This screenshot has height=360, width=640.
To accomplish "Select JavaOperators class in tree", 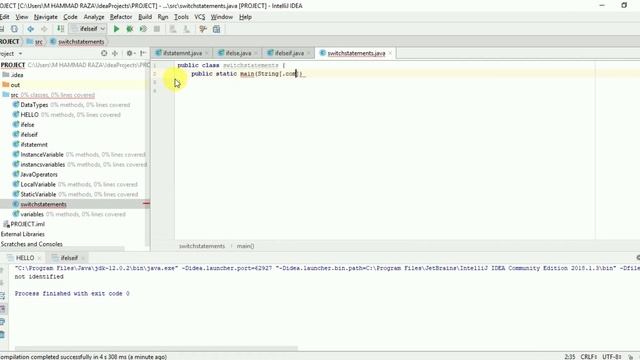I will 39,174.
